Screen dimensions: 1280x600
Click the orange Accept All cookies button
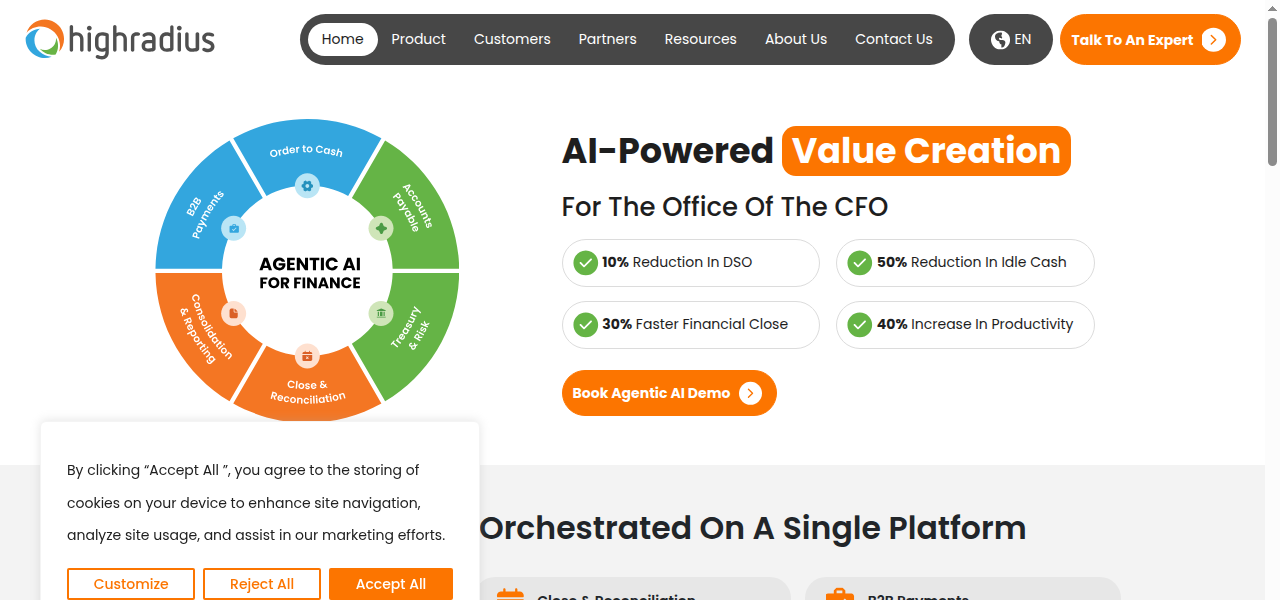tap(391, 584)
